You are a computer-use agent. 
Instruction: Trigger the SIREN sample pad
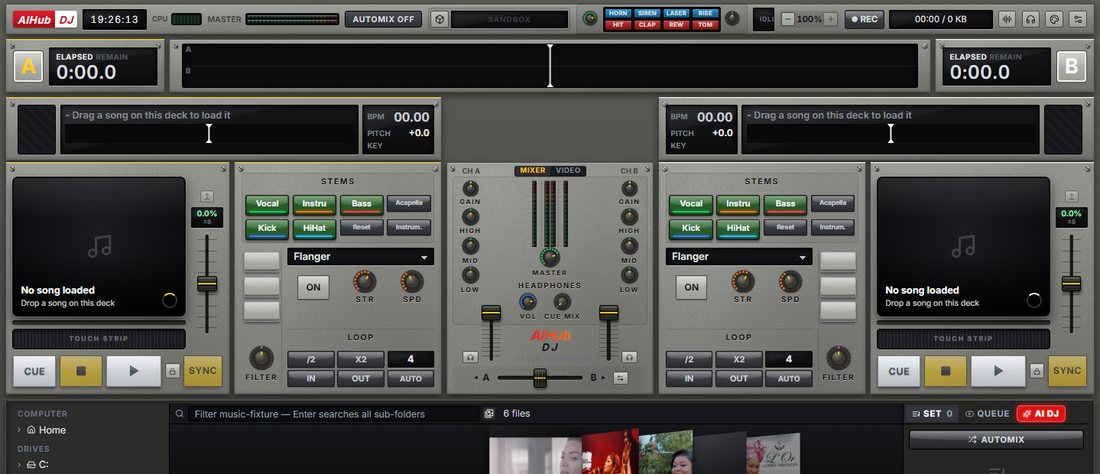click(648, 13)
